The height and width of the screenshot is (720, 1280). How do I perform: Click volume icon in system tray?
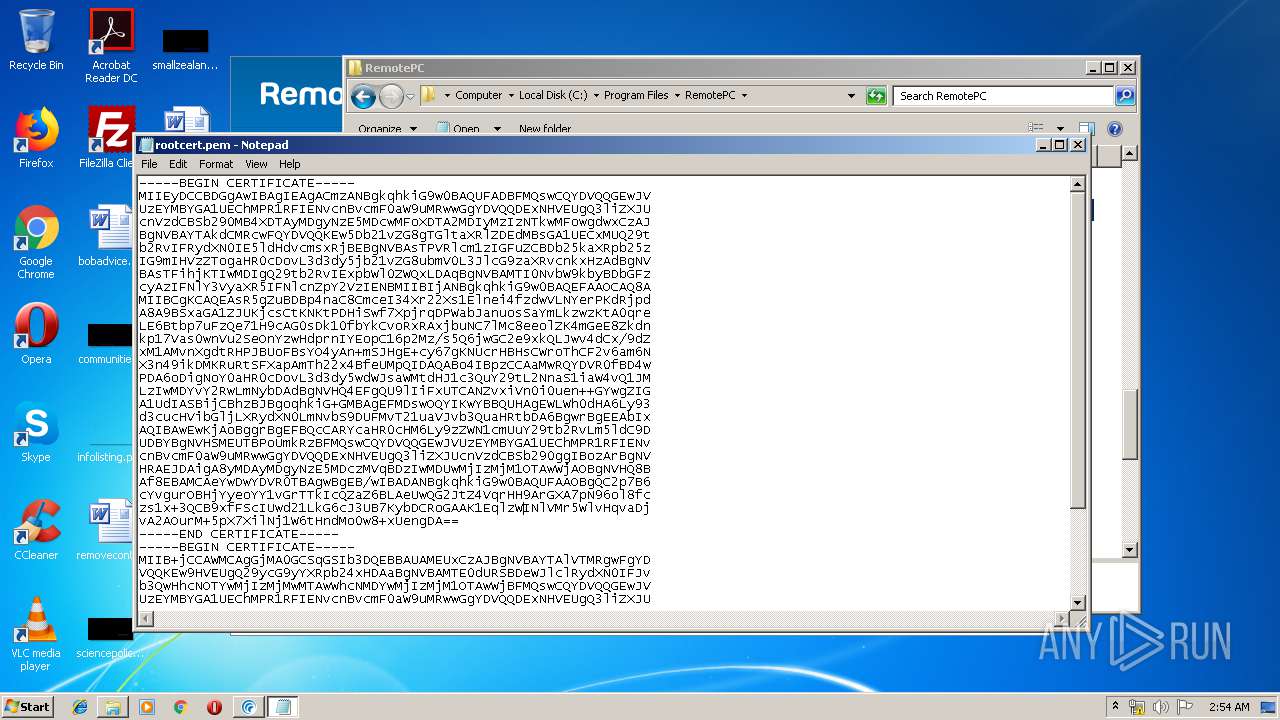[1161, 707]
